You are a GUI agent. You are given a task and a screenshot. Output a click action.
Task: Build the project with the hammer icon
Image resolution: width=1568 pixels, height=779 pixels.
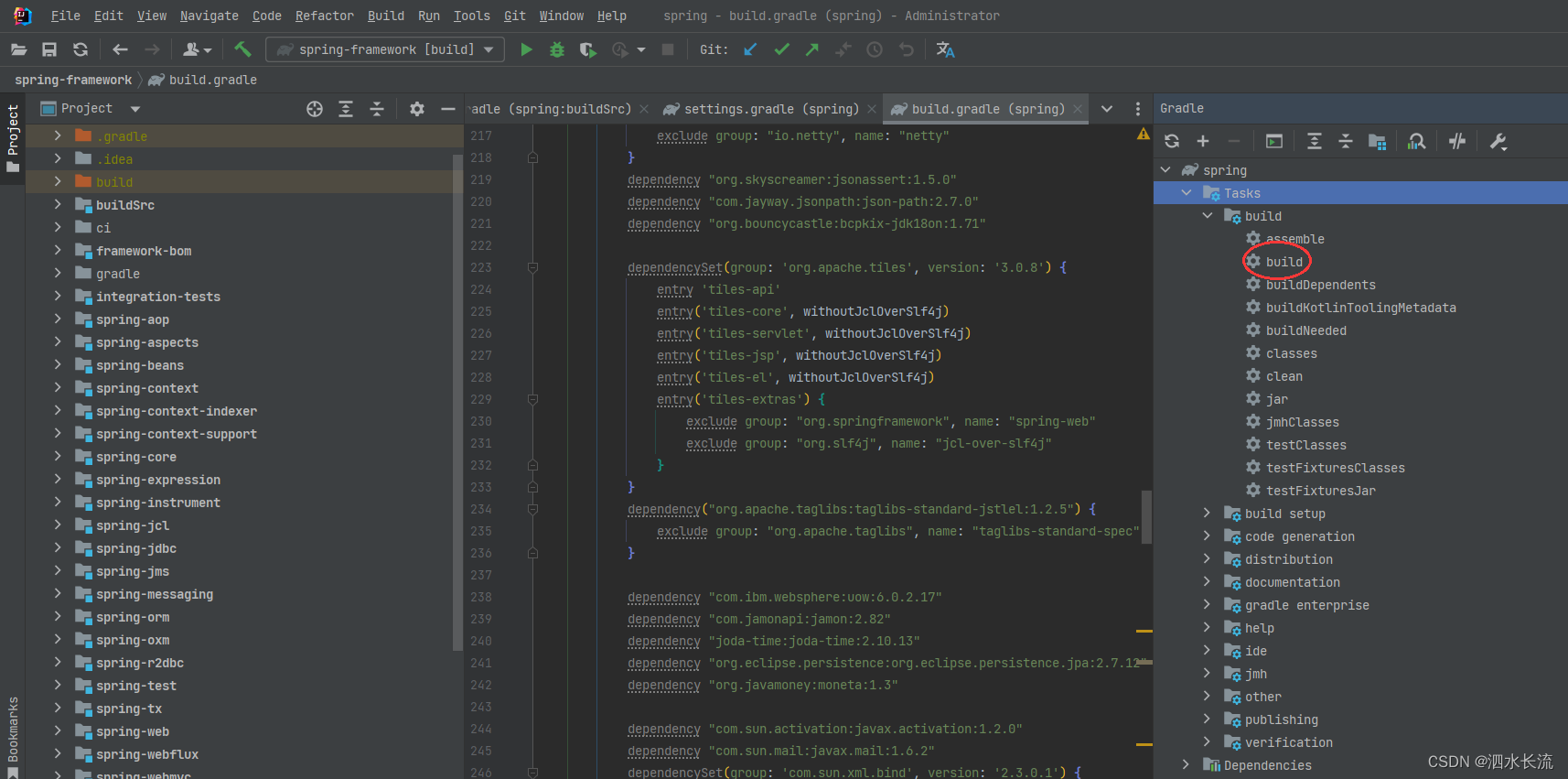(242, 49)
